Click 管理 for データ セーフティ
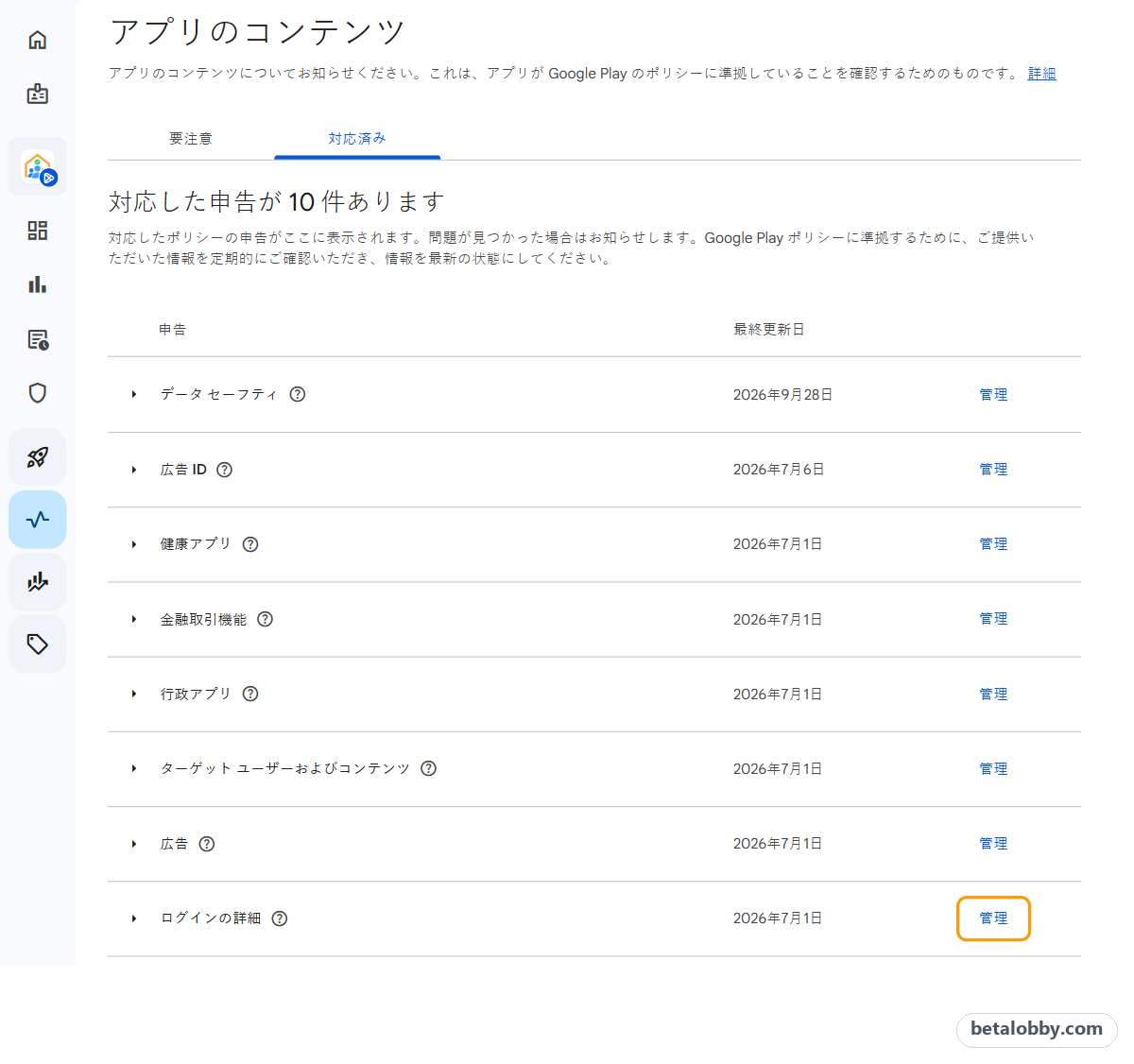The image size is (1134, 1064). point(993,394)
